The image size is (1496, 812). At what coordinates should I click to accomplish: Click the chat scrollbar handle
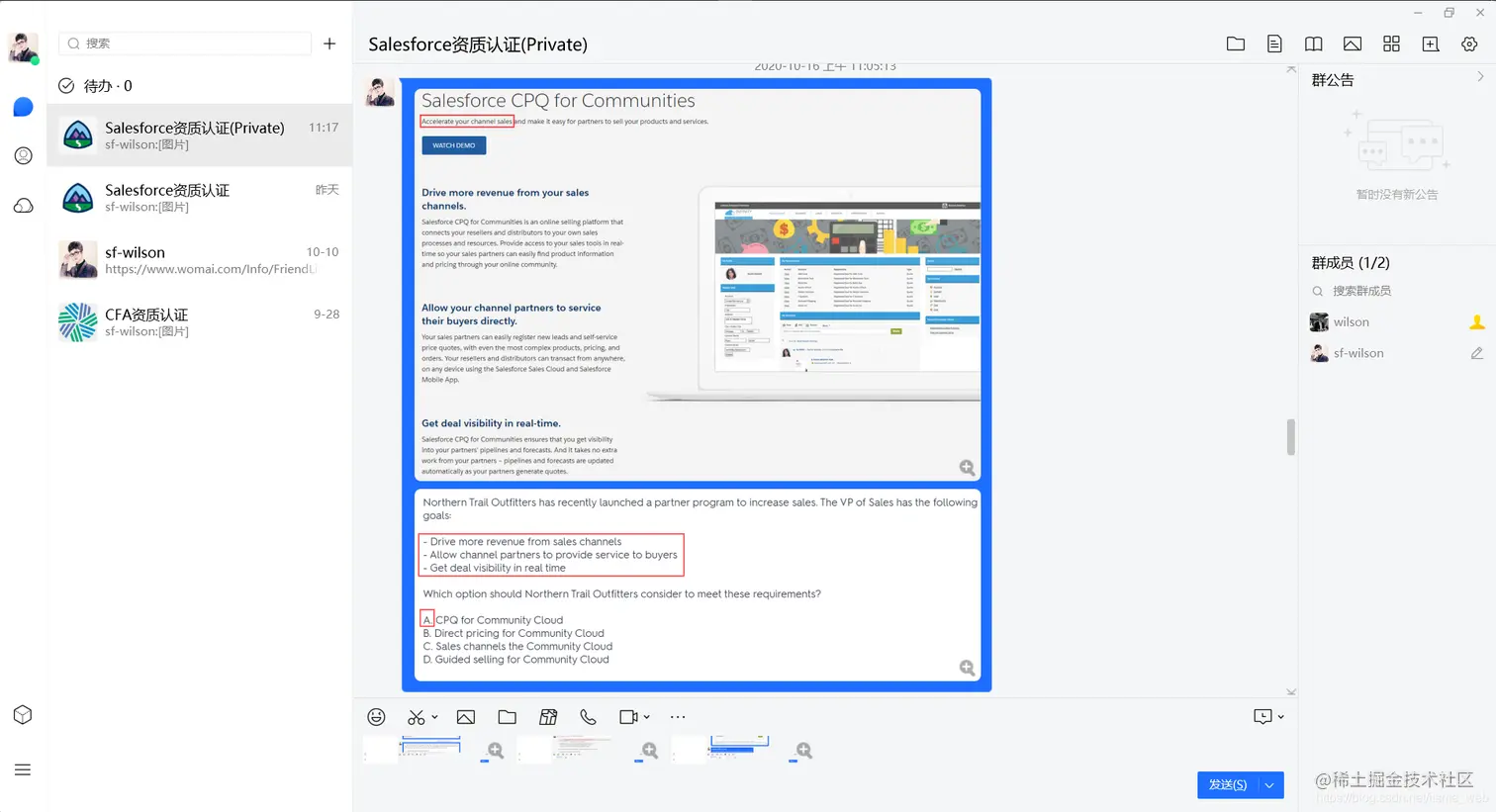[x=1290, y=436]
